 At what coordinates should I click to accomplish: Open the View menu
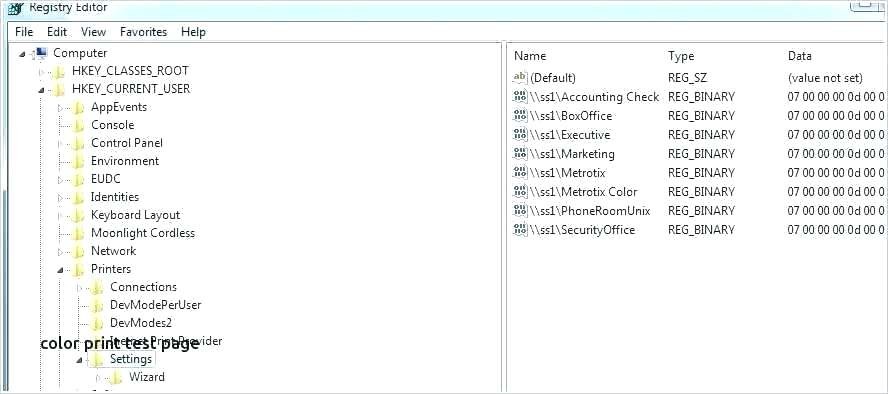tap(93, 32)
